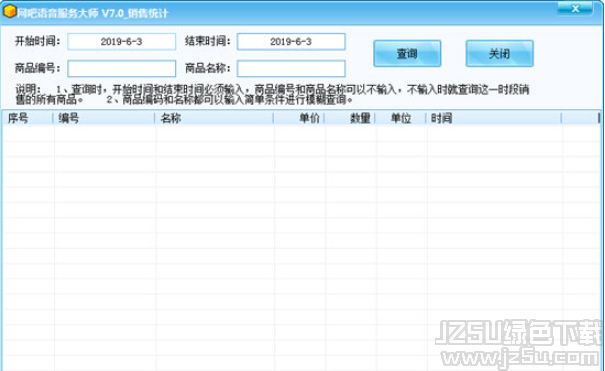Click the first empty row in results table
605x371 pixels.
tap(301, 133)
